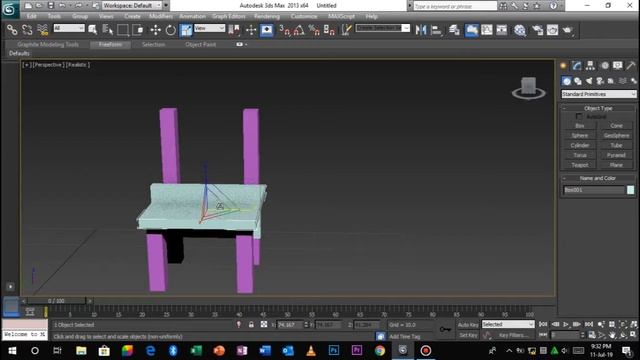This screenshot has width=640, height=360.
Task: Click the Sphere primitive button
Action: pyautogui.click(x=580, y=136)
